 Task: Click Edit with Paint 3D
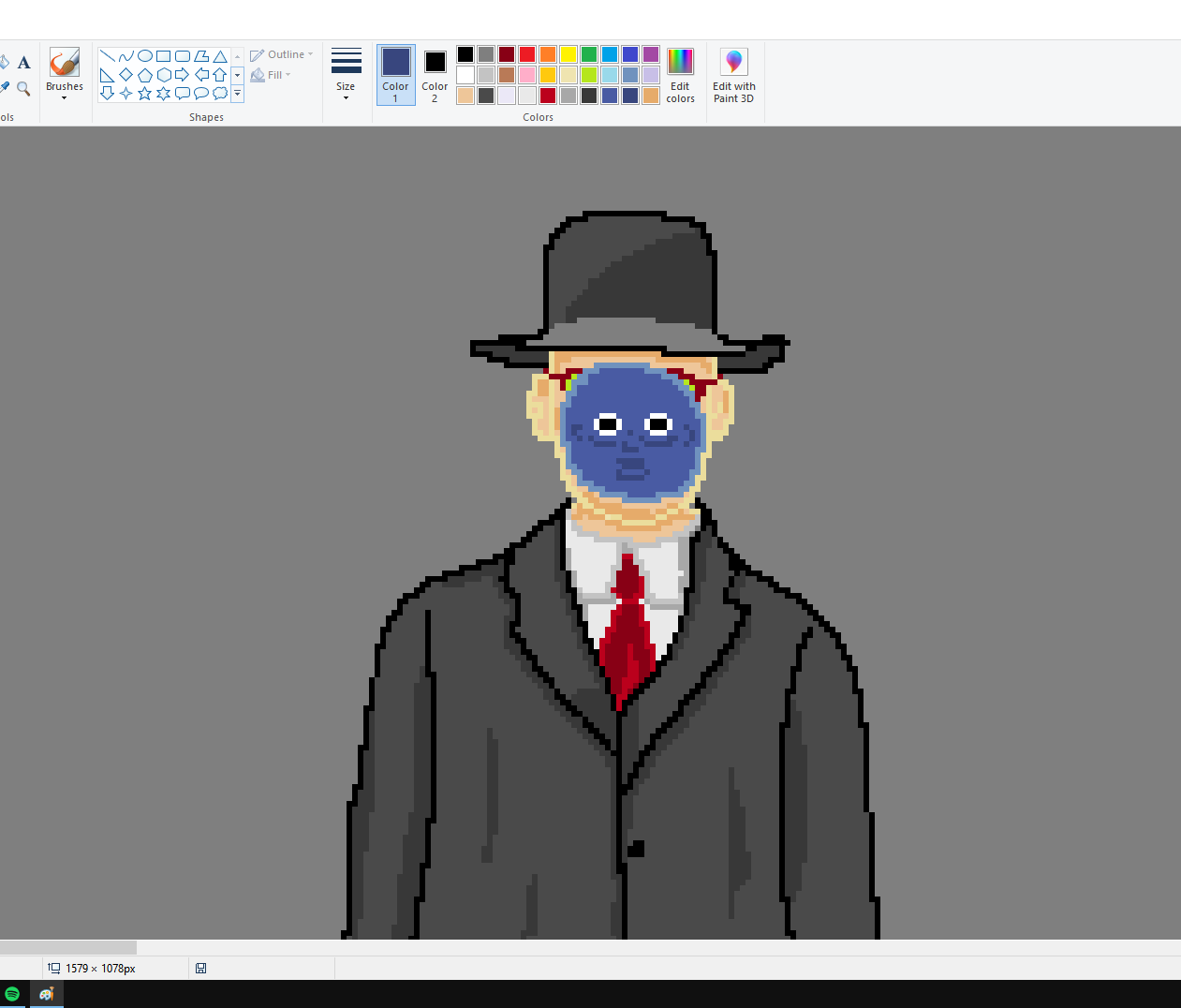[x=733, y=75]
